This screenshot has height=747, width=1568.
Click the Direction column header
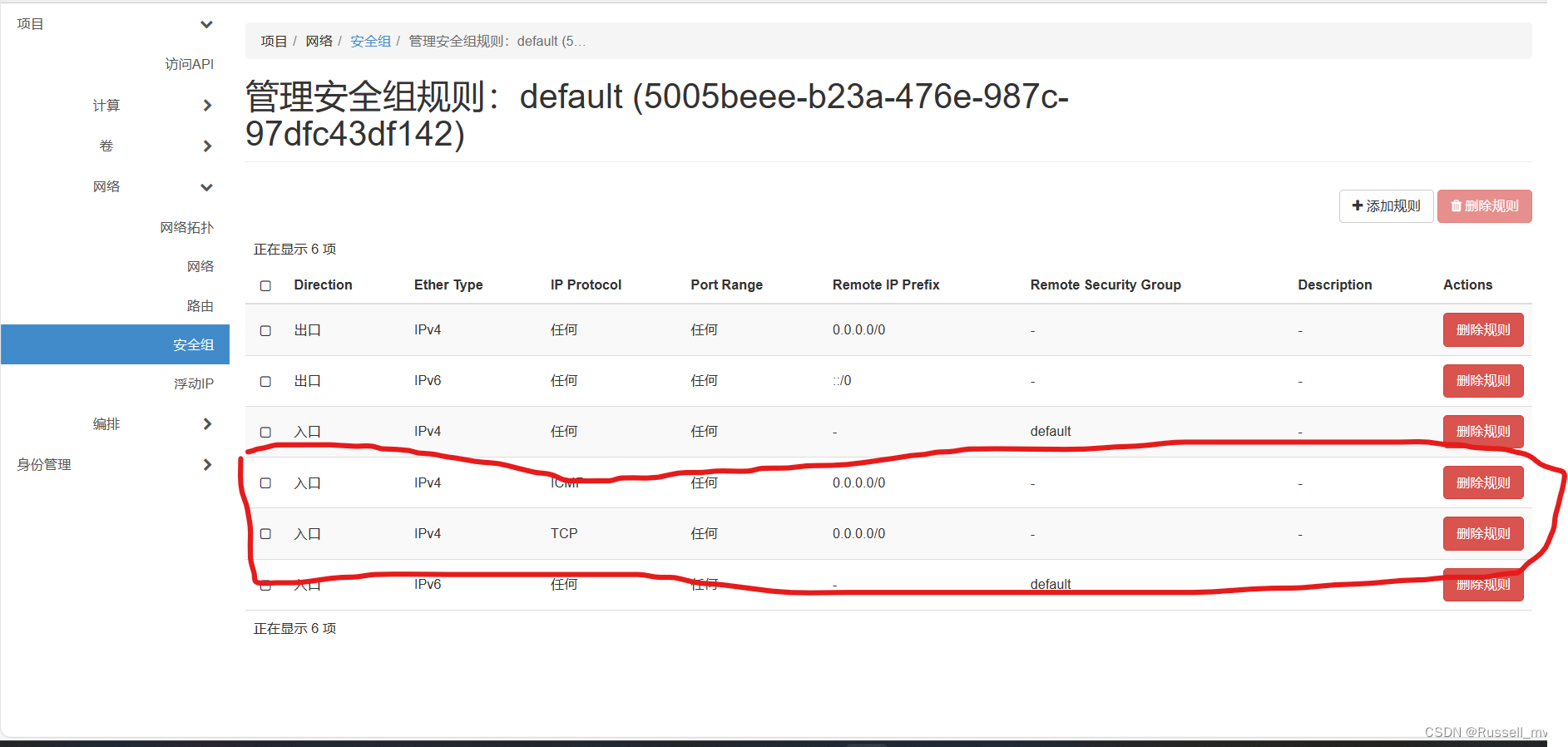tap(323, 284)
